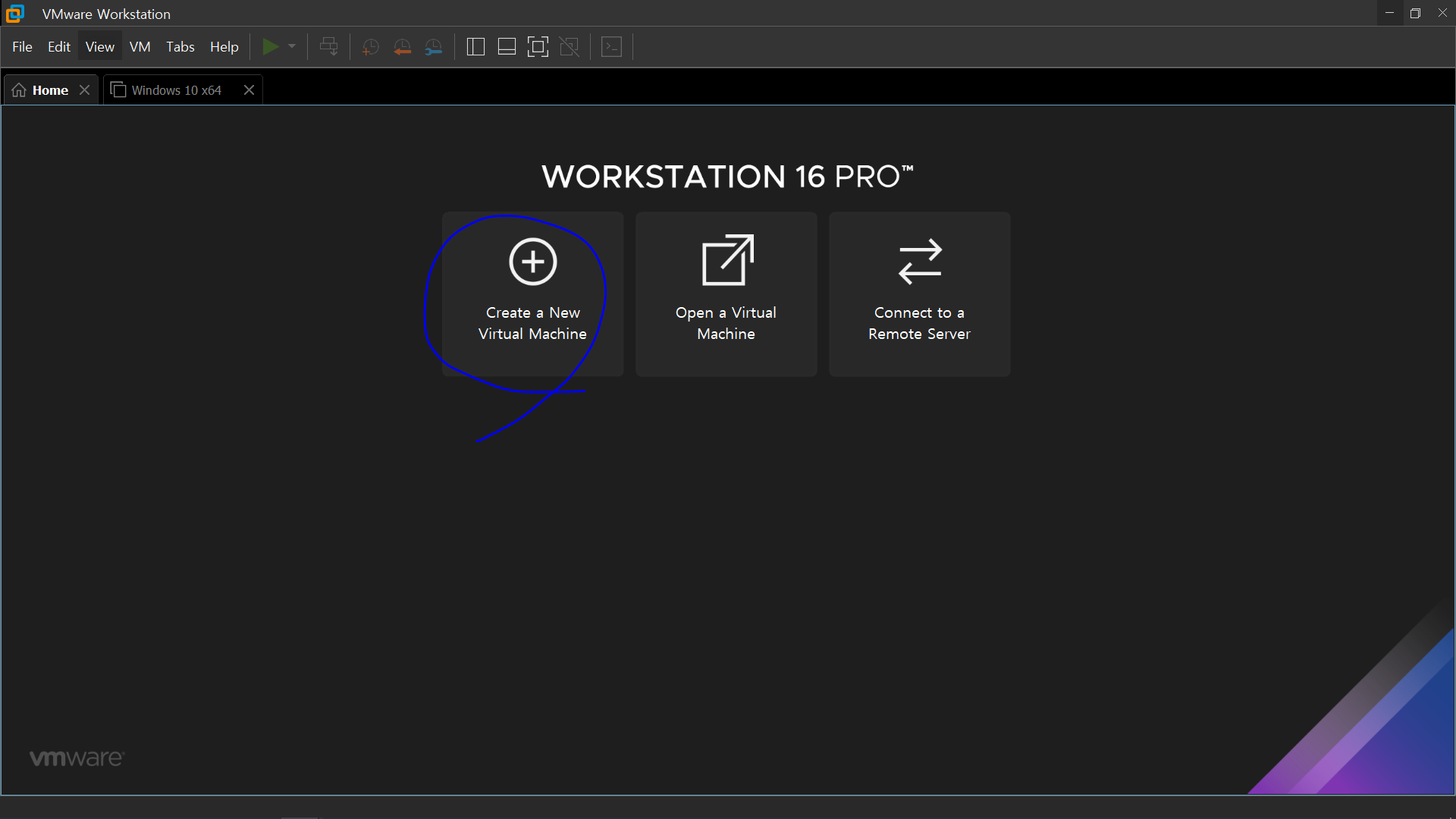Screen dimensions: 1456x819
Task: Open the View menu
Action: [x=99, y=47]
